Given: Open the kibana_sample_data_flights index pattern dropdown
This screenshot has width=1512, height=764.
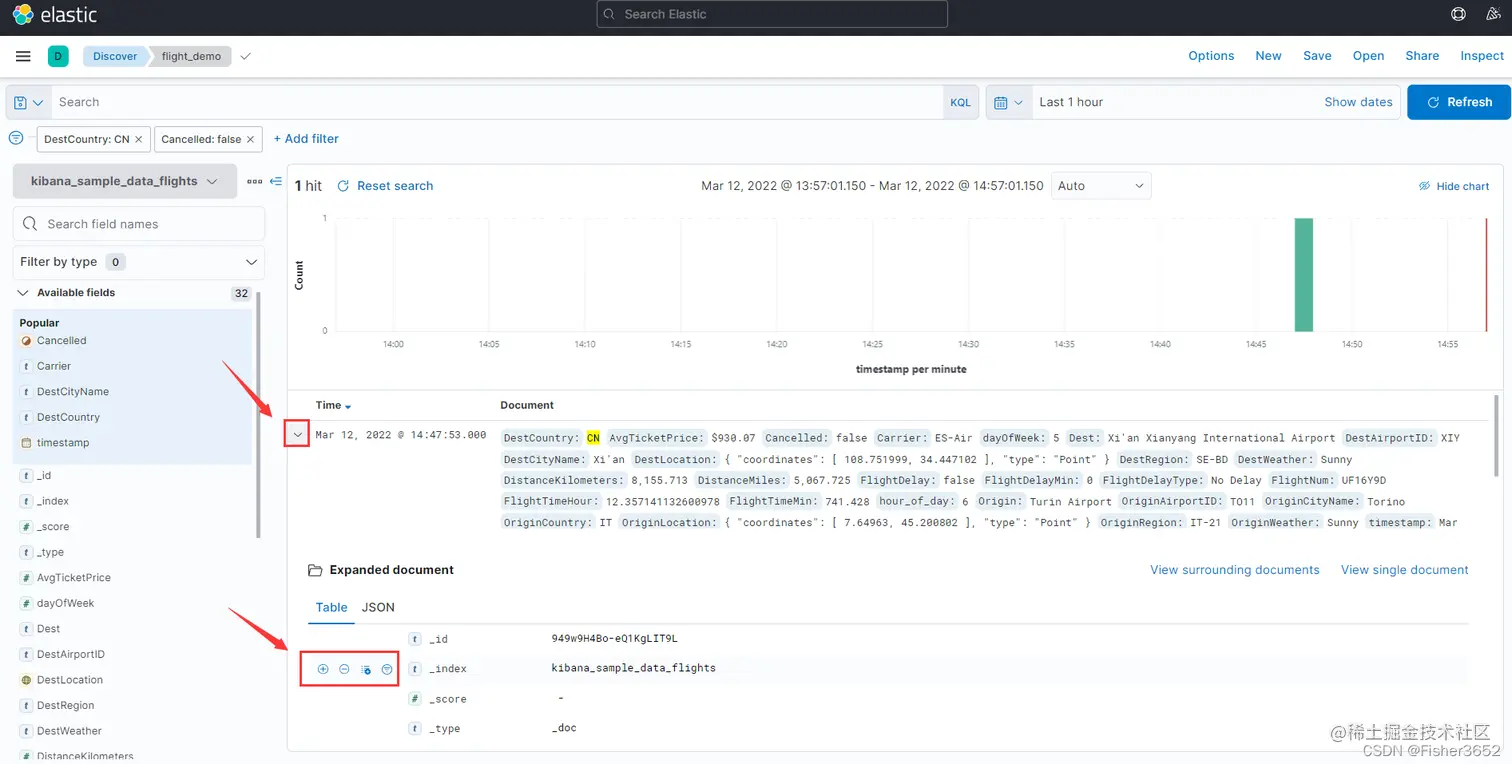Looking at the screenshot, I should point(125,181).
